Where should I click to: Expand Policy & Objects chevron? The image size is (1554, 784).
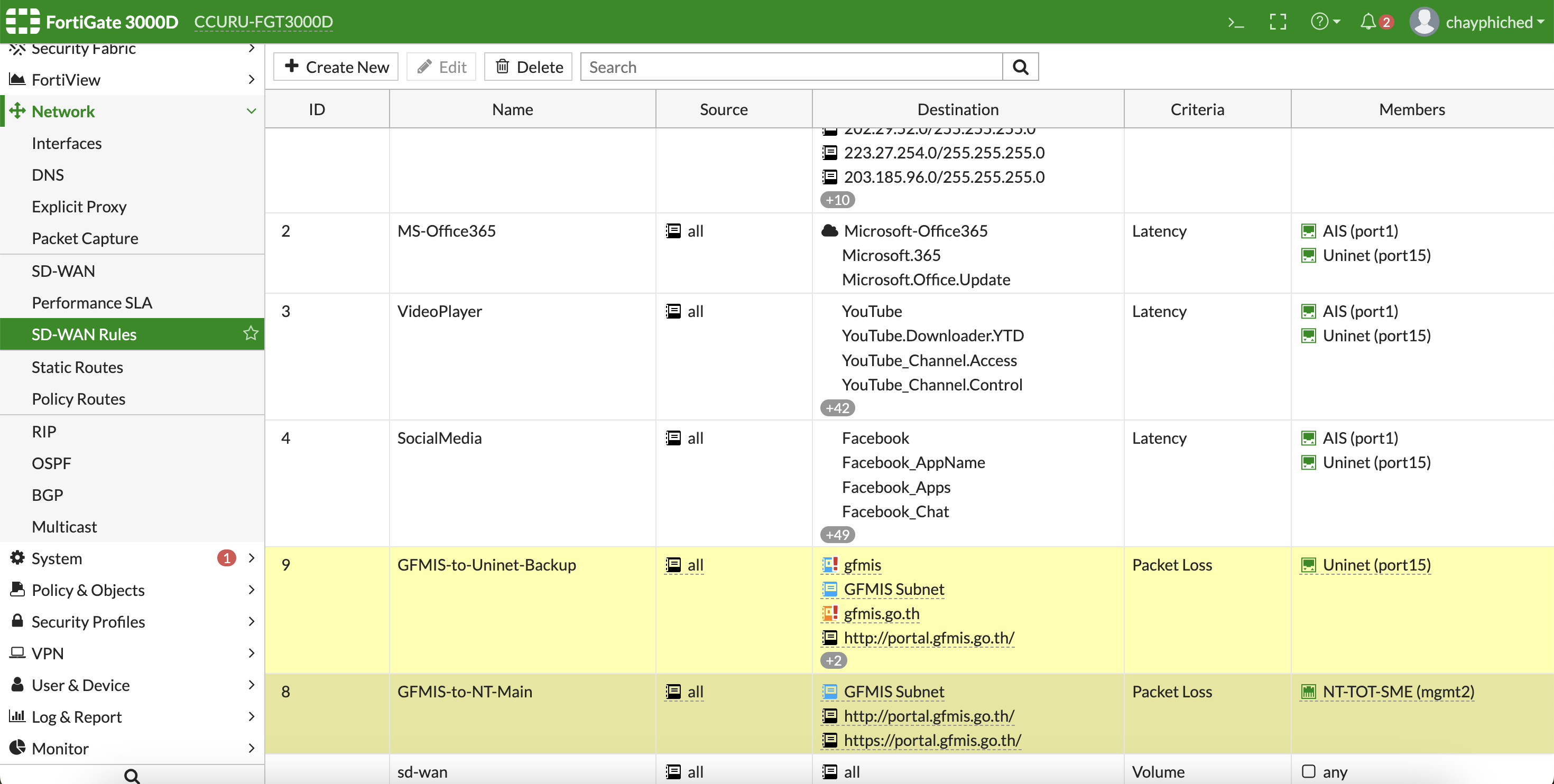pos(251,589)
